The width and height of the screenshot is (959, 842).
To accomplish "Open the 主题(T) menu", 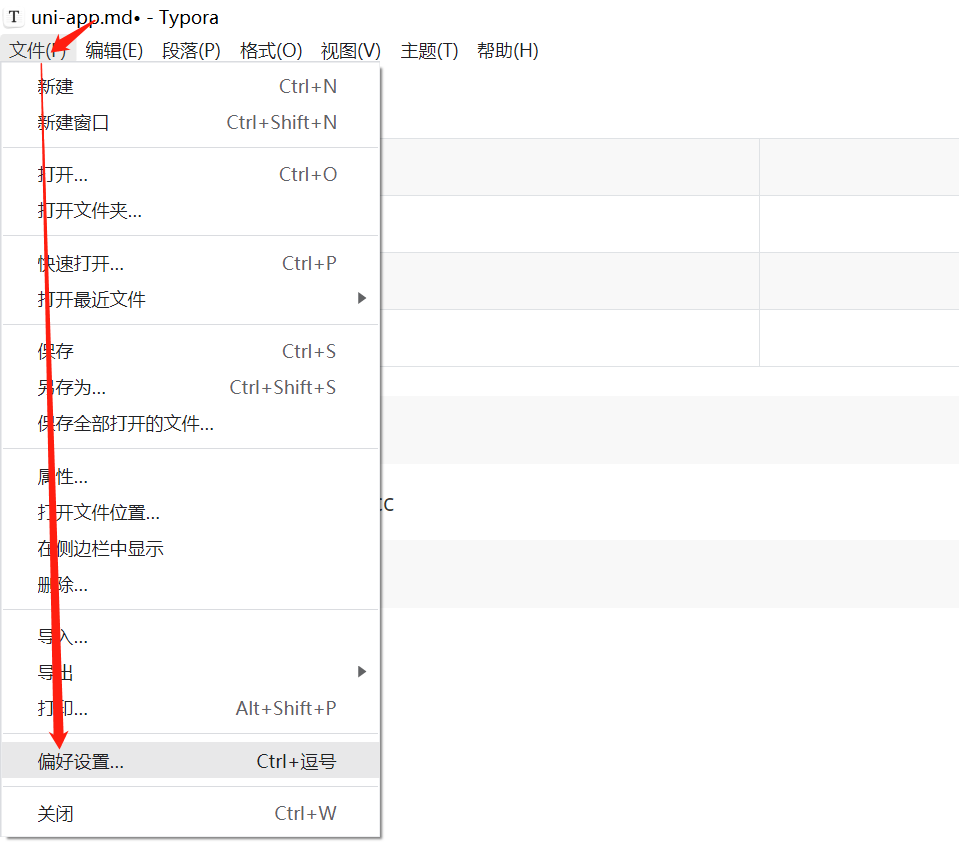I will click(429, 50).
